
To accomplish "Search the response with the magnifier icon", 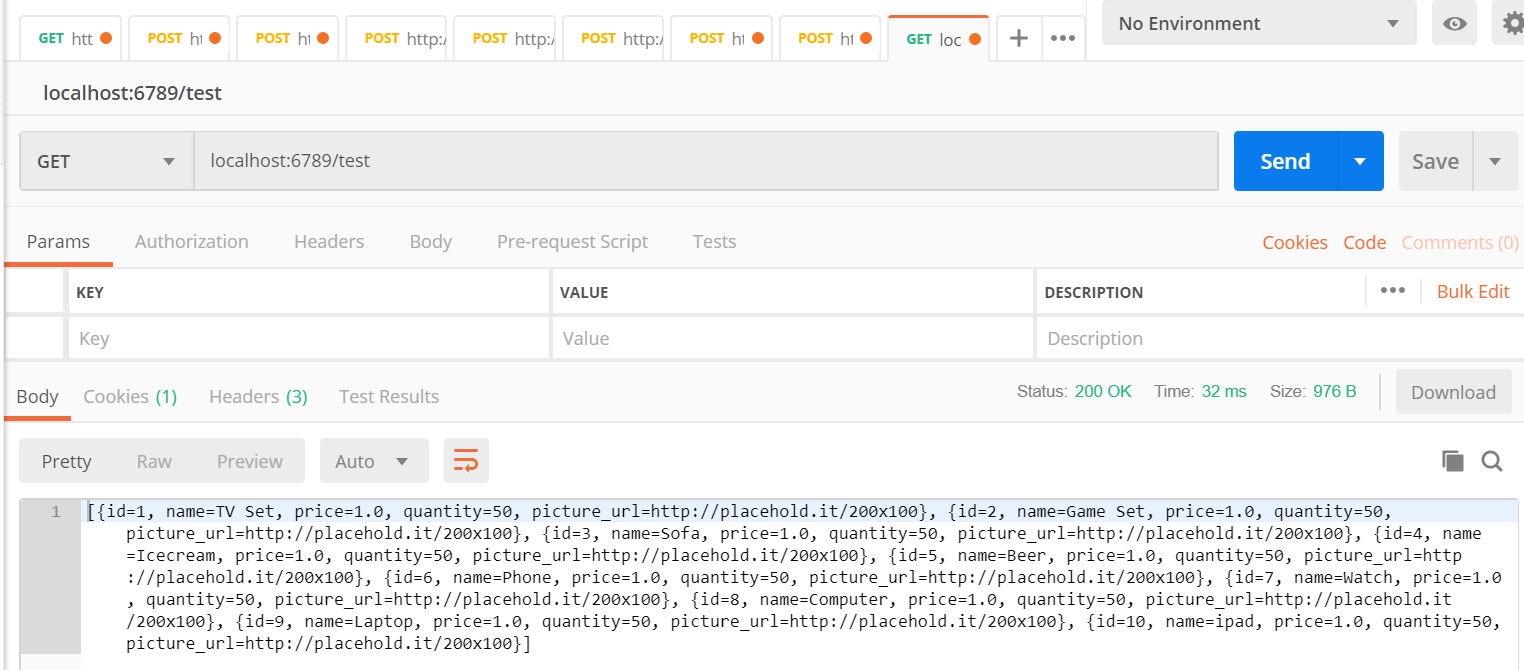I will (1491, 460).
